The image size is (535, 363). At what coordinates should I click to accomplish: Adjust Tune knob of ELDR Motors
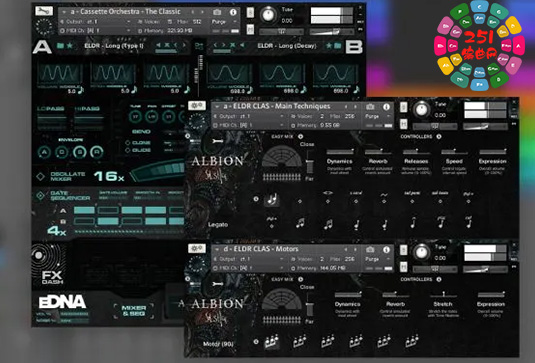tap(422, 252)
